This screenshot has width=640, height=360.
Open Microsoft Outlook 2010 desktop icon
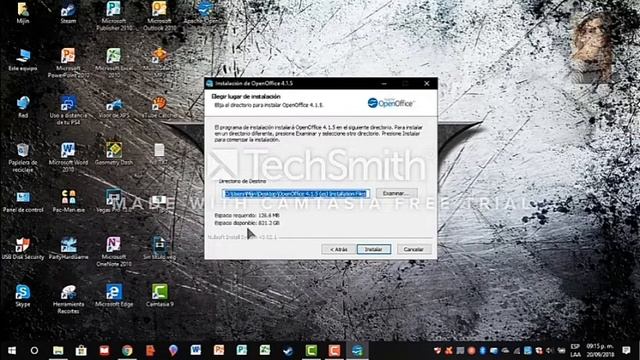(x=160, y=16)
